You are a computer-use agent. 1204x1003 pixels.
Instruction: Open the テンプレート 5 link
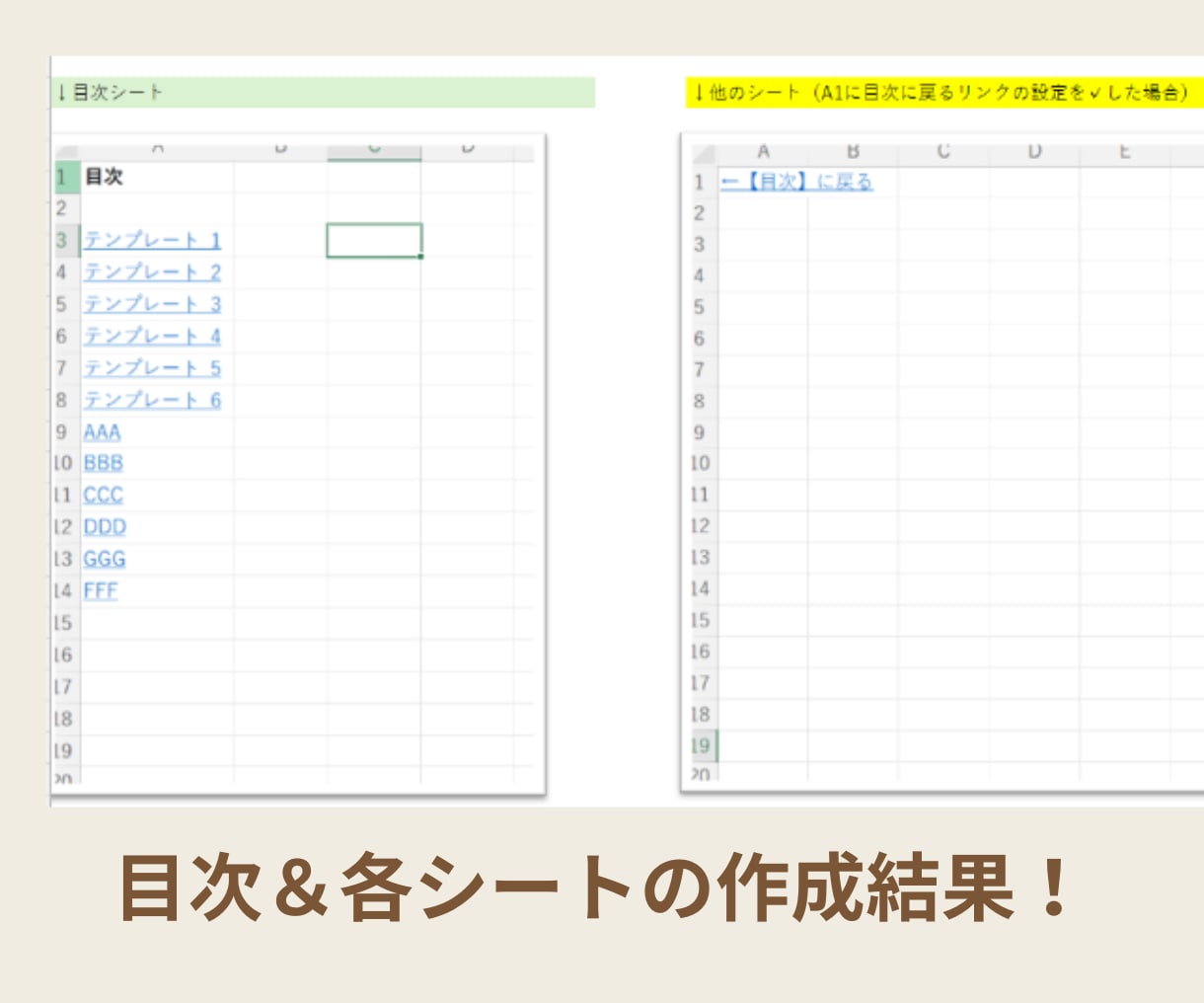[152, 368]
